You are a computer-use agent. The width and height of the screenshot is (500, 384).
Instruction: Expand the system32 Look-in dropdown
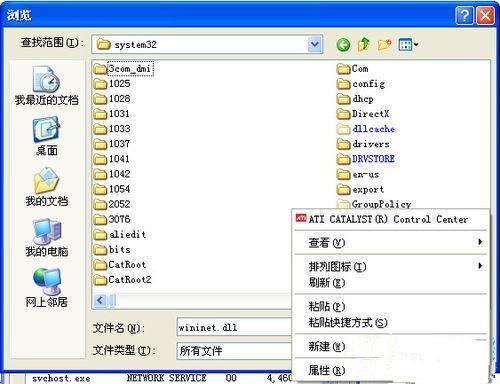[315, 44]
